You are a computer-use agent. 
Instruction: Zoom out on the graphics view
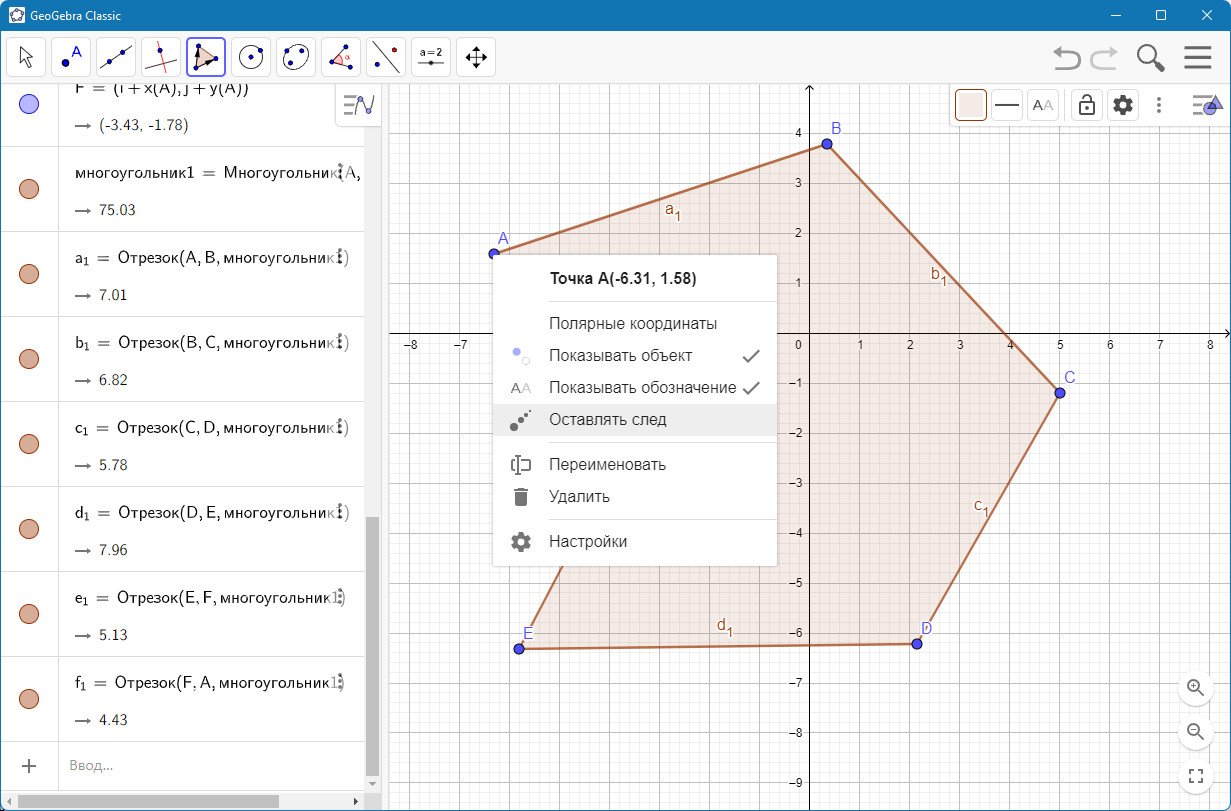(1195, 731)
